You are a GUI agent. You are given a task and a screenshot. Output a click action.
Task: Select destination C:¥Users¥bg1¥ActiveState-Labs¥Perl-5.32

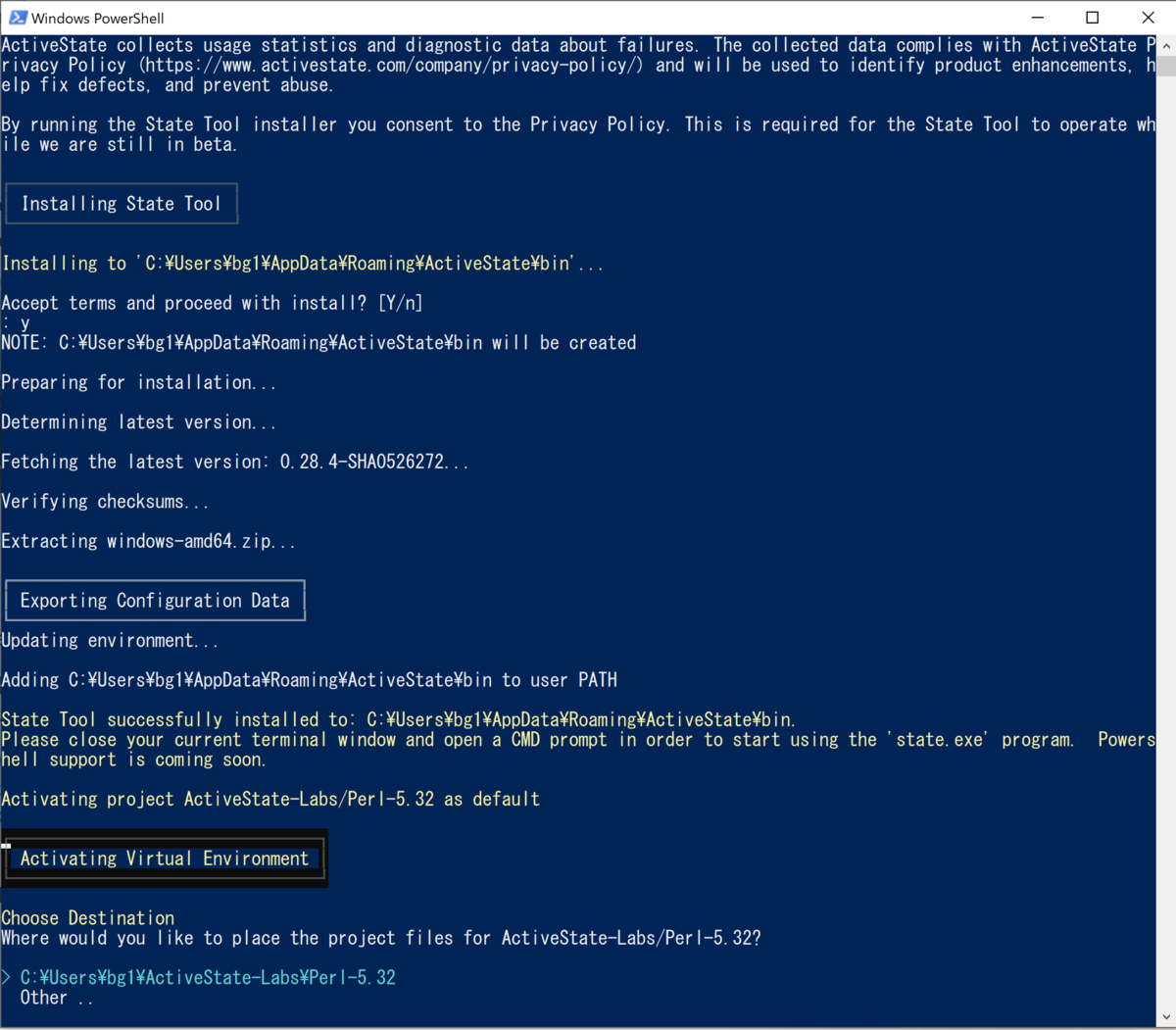point(208,977)
